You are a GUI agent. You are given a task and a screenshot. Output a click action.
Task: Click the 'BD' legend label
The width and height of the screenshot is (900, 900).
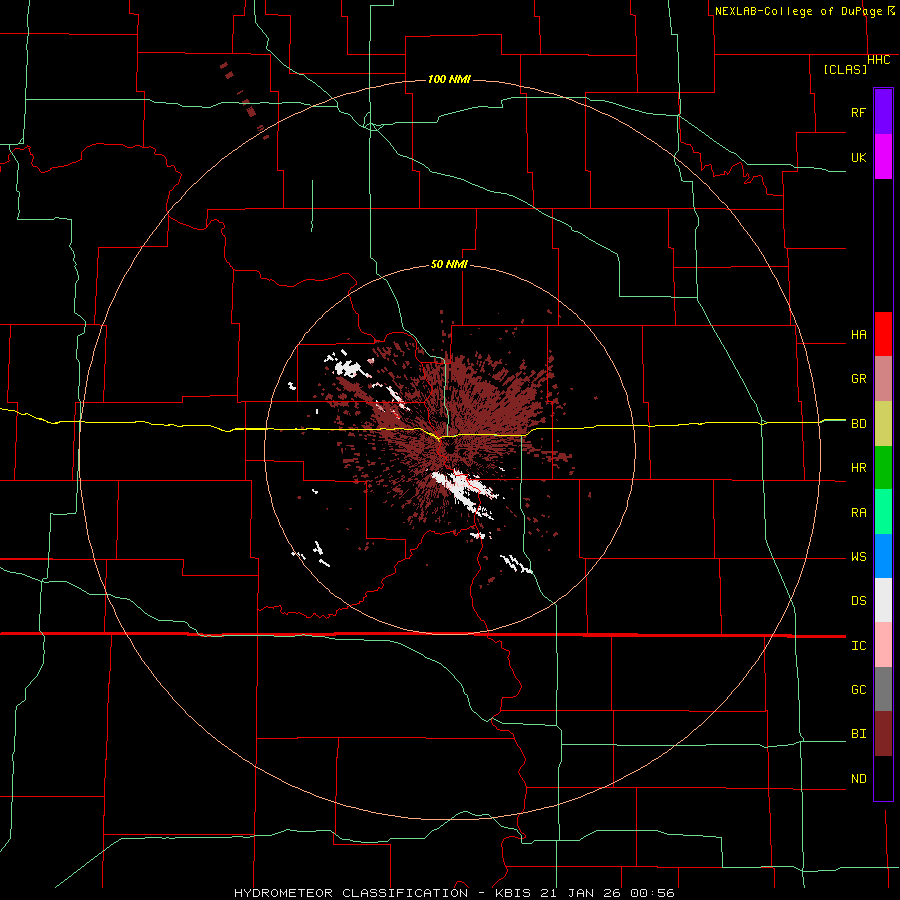(x=858, y=424)
